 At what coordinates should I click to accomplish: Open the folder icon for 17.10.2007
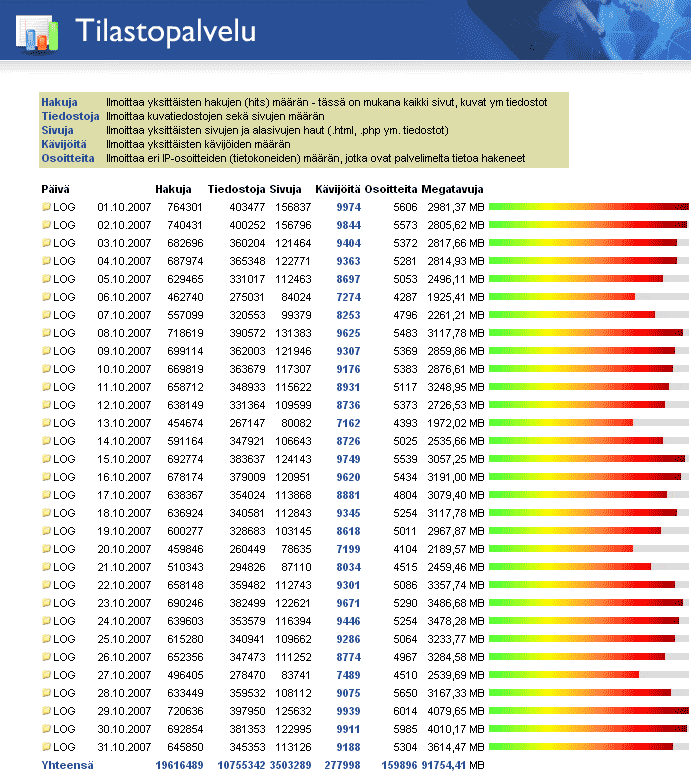pyautogui.click(x=47, y=495)
